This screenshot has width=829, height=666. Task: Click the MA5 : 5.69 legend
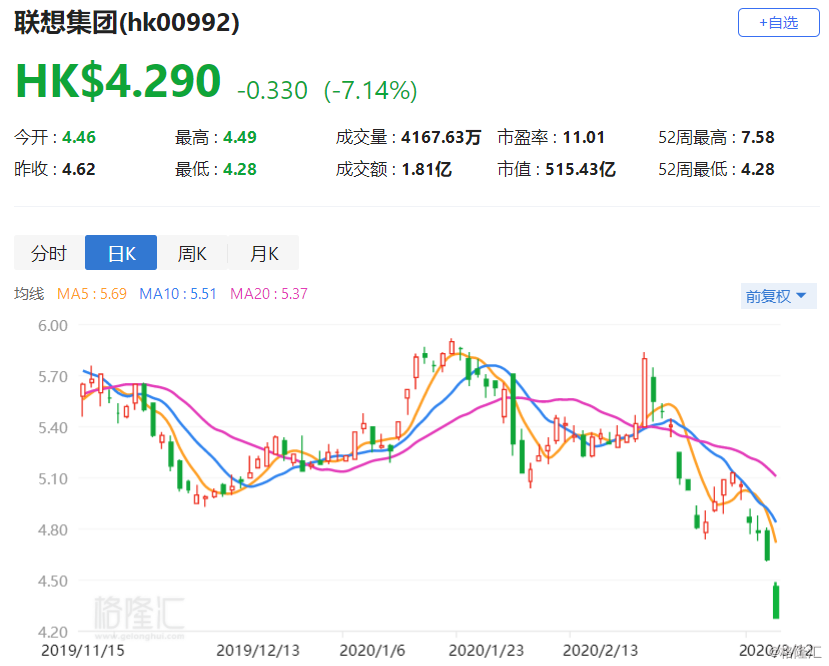point(92,294)
